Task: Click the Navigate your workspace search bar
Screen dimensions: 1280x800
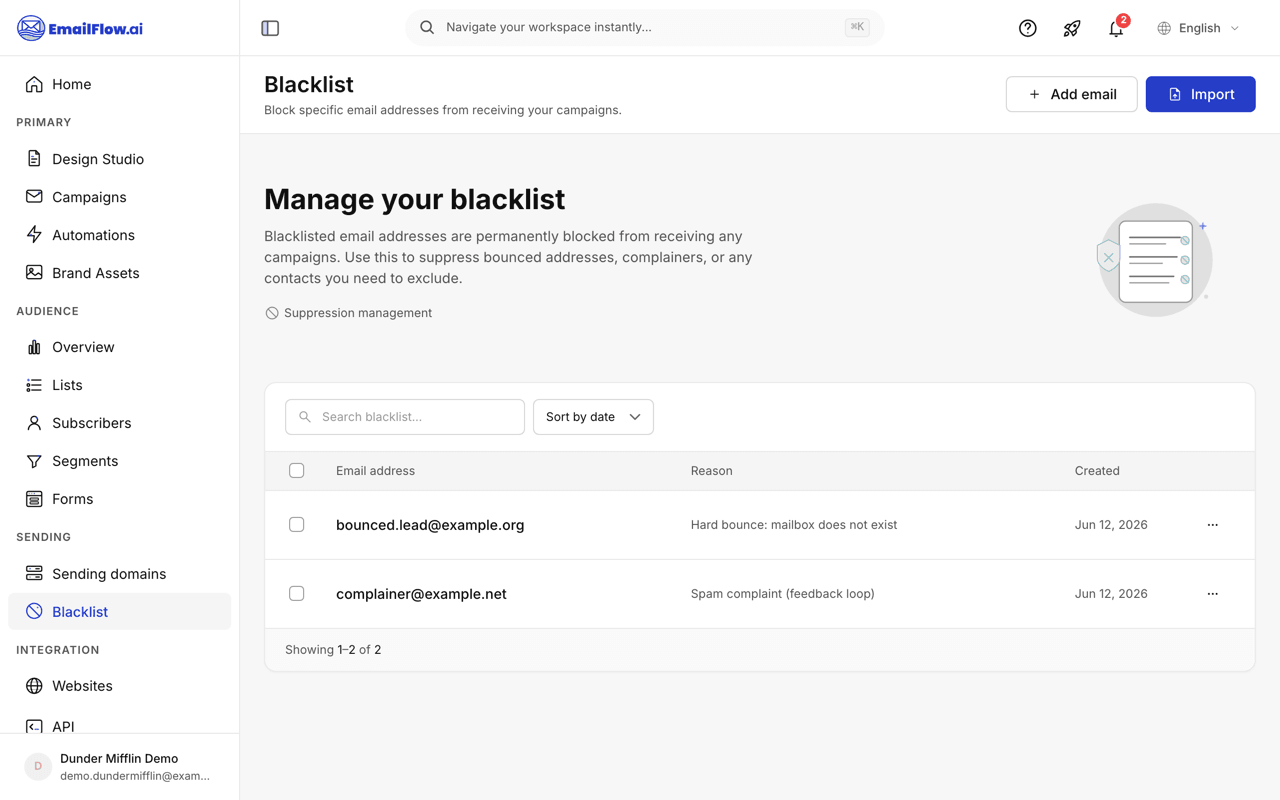Action: pyautogui.click(x=644, y=28)
